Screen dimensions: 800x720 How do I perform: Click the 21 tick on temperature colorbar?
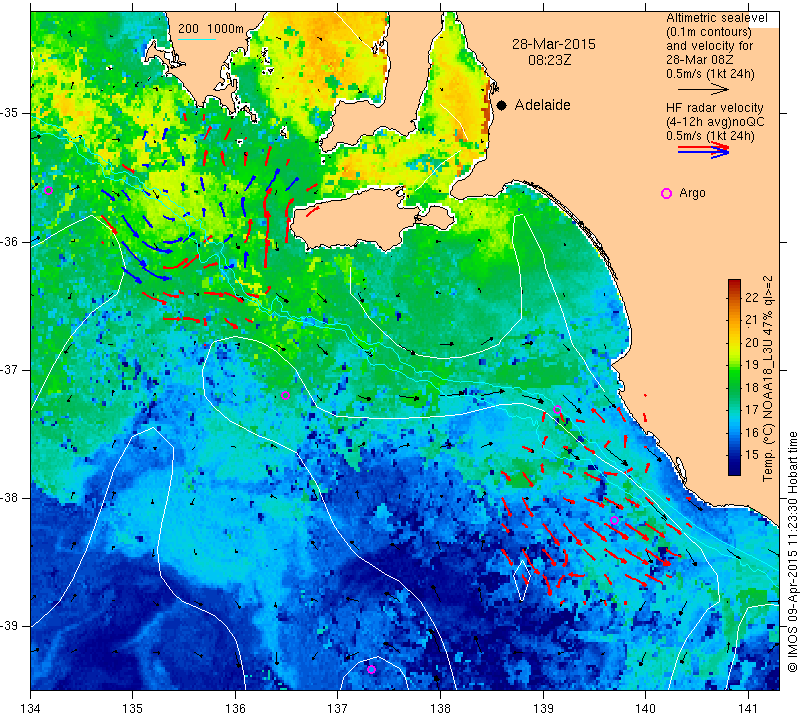pos(752,320)
